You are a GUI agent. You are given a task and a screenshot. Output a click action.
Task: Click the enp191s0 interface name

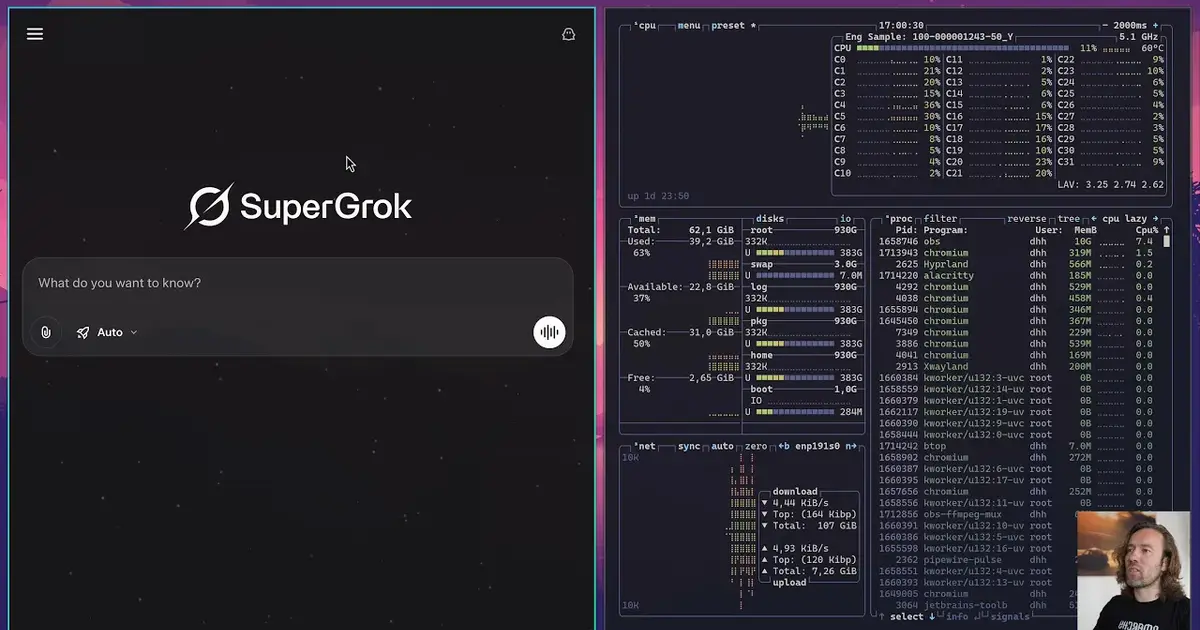[x=817, y=446]
